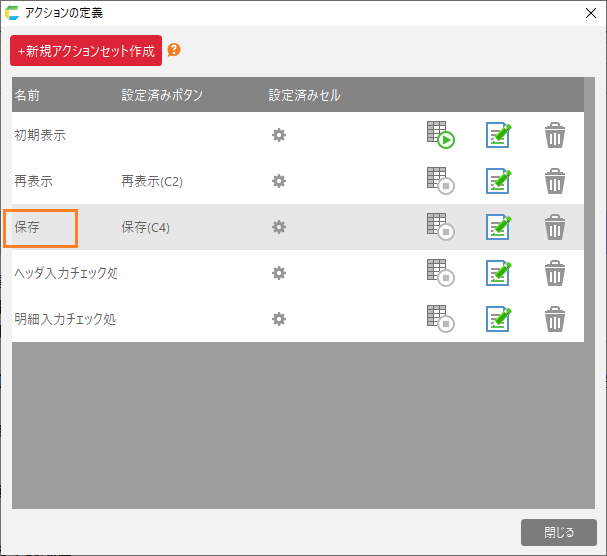Edit the ヘッダ入力チェック action set
The width and height of the screenshot is (607, 556).
click(x=498, y=273)
